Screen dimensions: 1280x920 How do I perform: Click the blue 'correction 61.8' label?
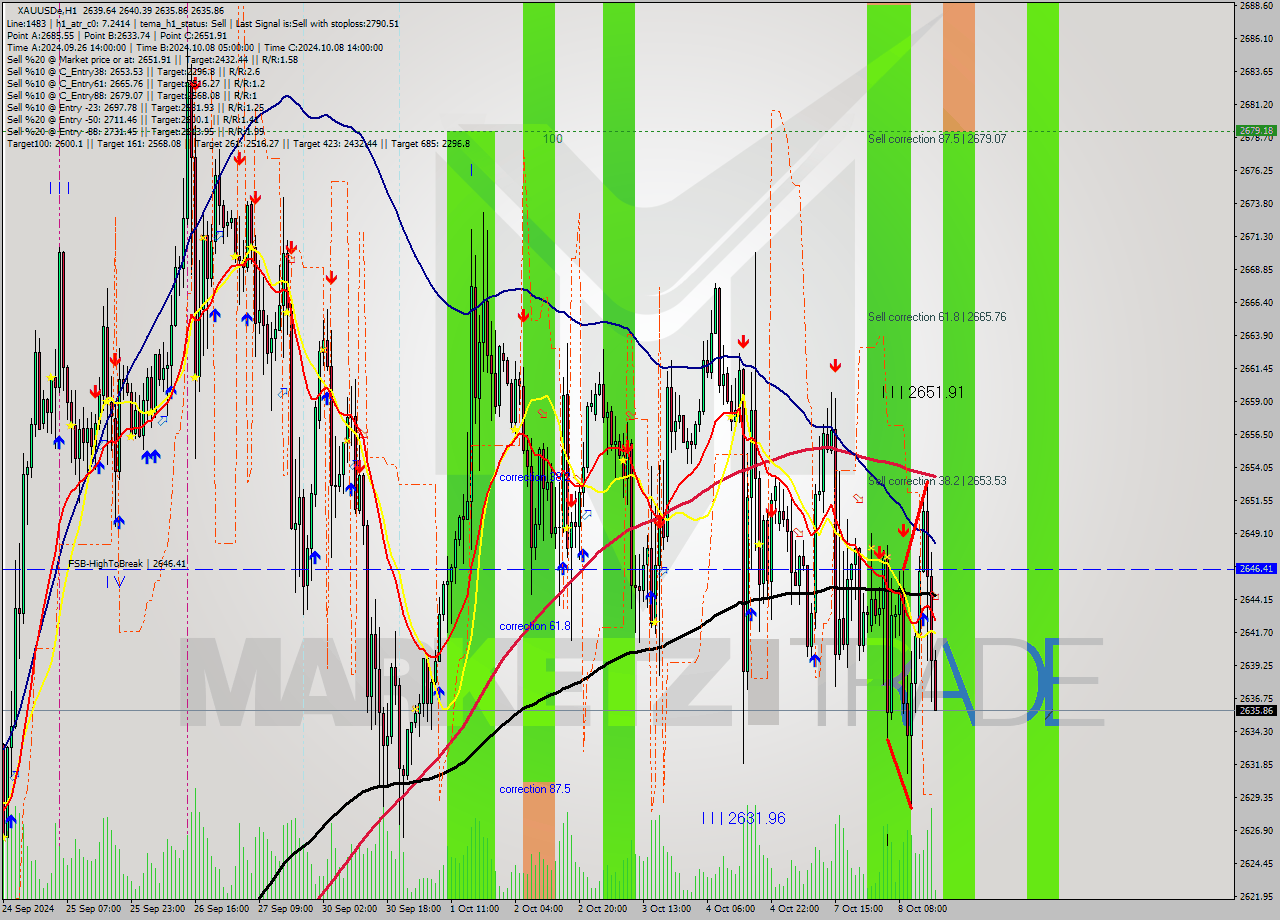[x=535, y=626]
